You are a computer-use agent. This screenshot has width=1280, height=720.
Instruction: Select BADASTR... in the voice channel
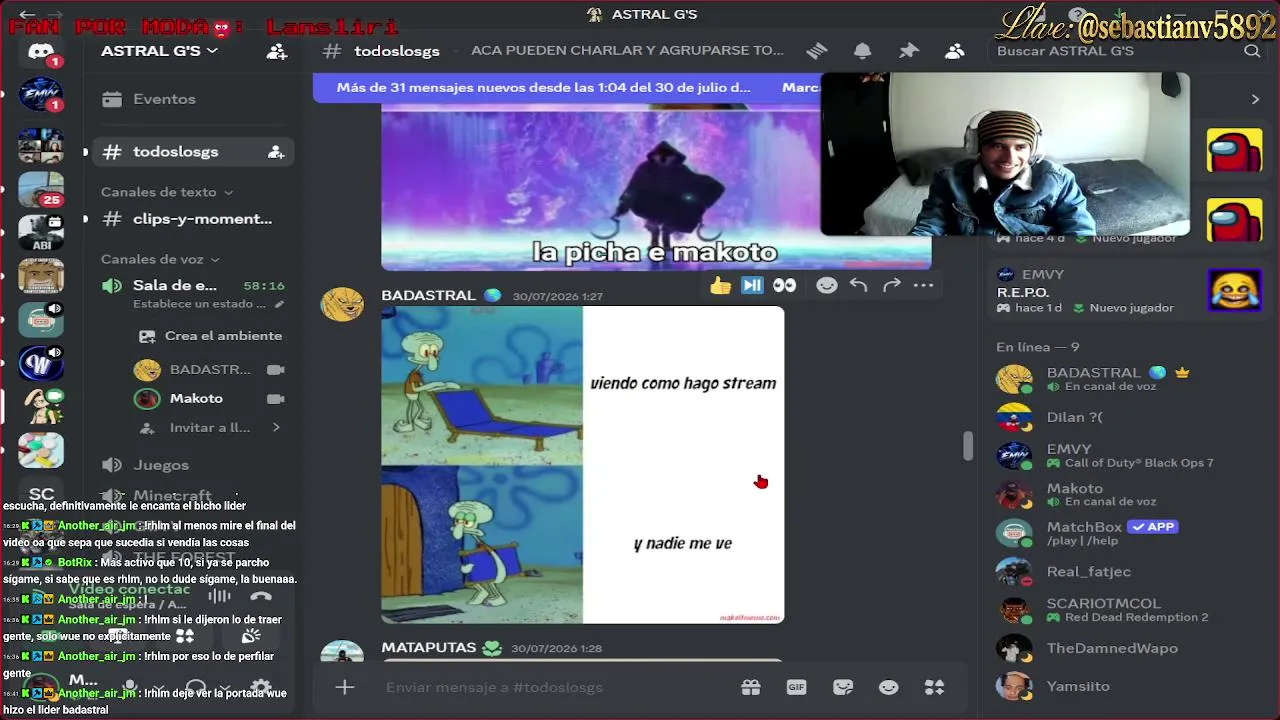(x=210, y=370)
